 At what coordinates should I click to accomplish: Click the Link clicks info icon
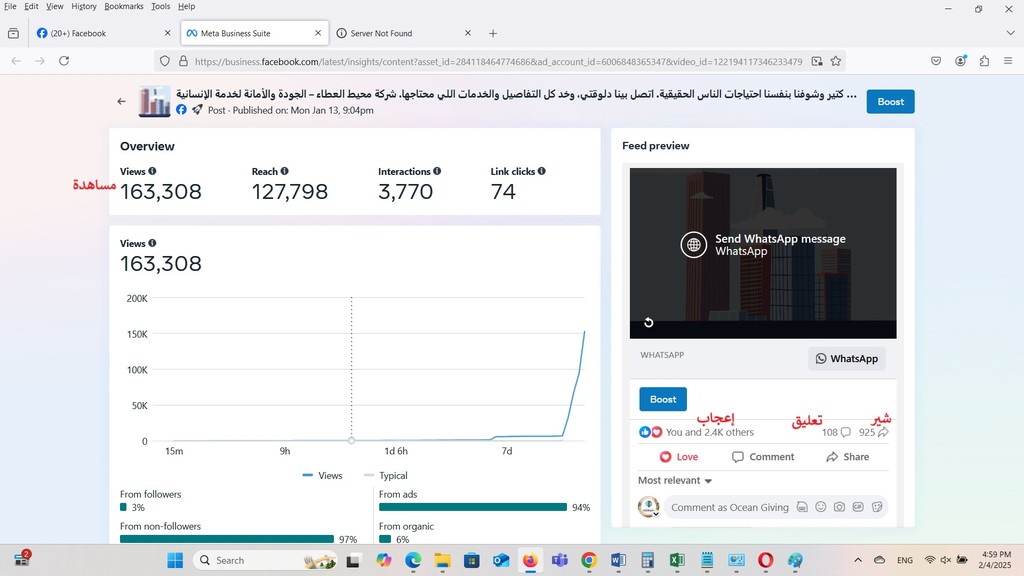[x=541, y=171]
